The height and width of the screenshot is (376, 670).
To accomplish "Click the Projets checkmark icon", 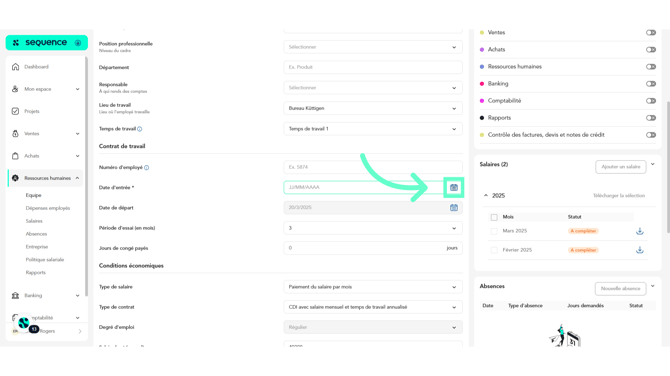I will (x=15, y=111).
